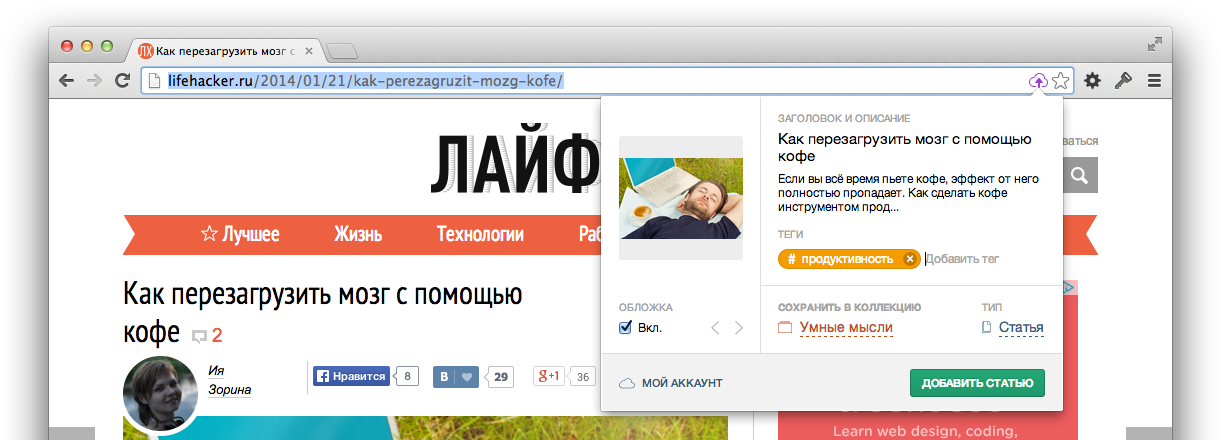Select the Как перезагрузить мозг browser tab

click(x=225, y=50)
